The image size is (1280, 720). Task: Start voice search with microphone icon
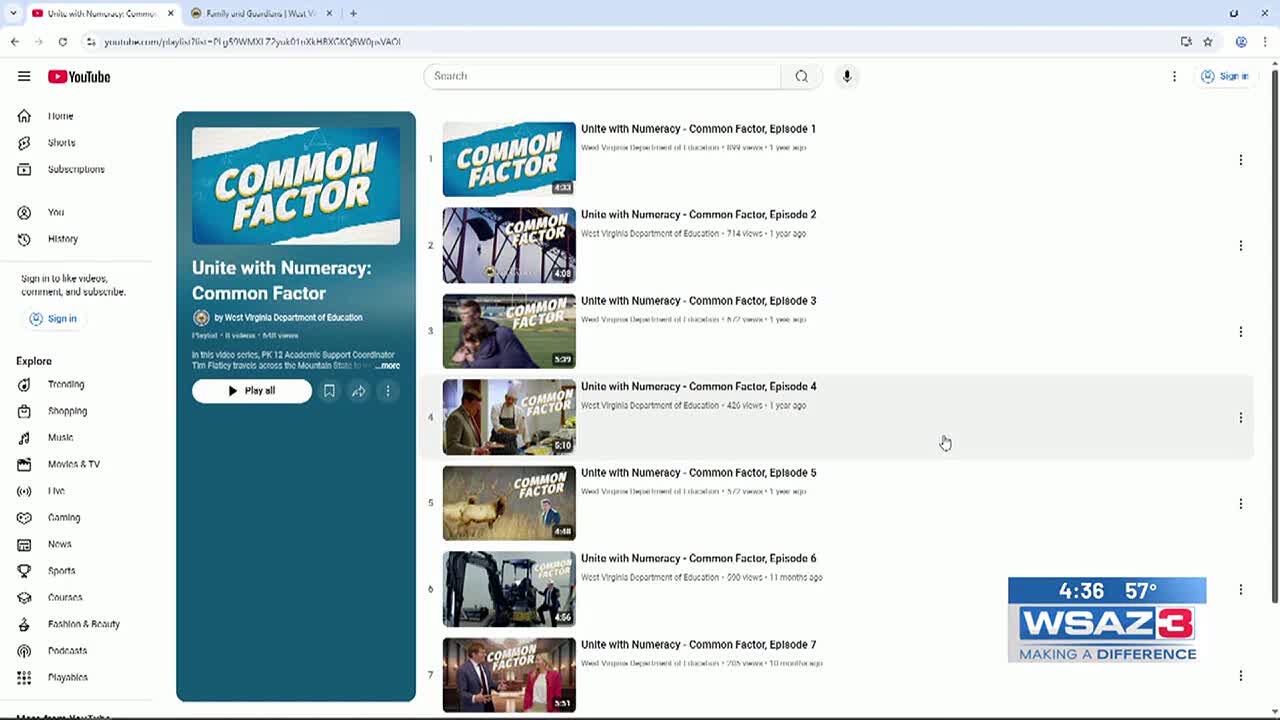pos(846,76)
